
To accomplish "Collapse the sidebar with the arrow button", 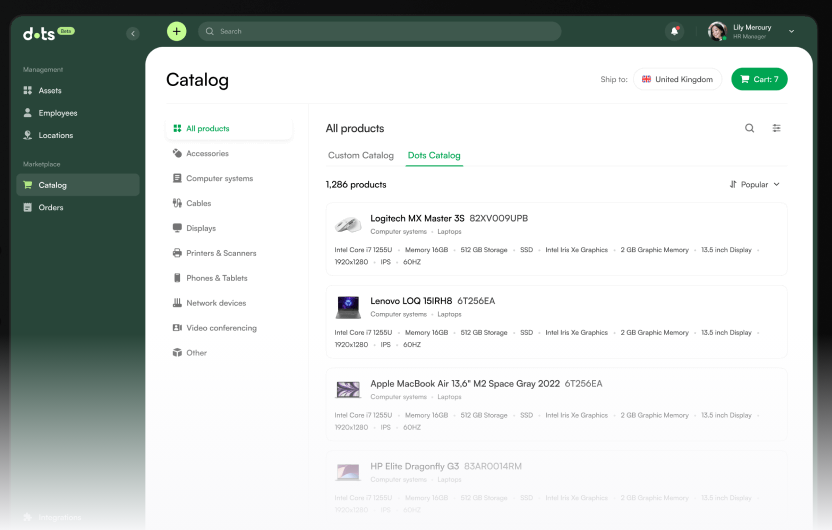I will click(x=133, y=33).
